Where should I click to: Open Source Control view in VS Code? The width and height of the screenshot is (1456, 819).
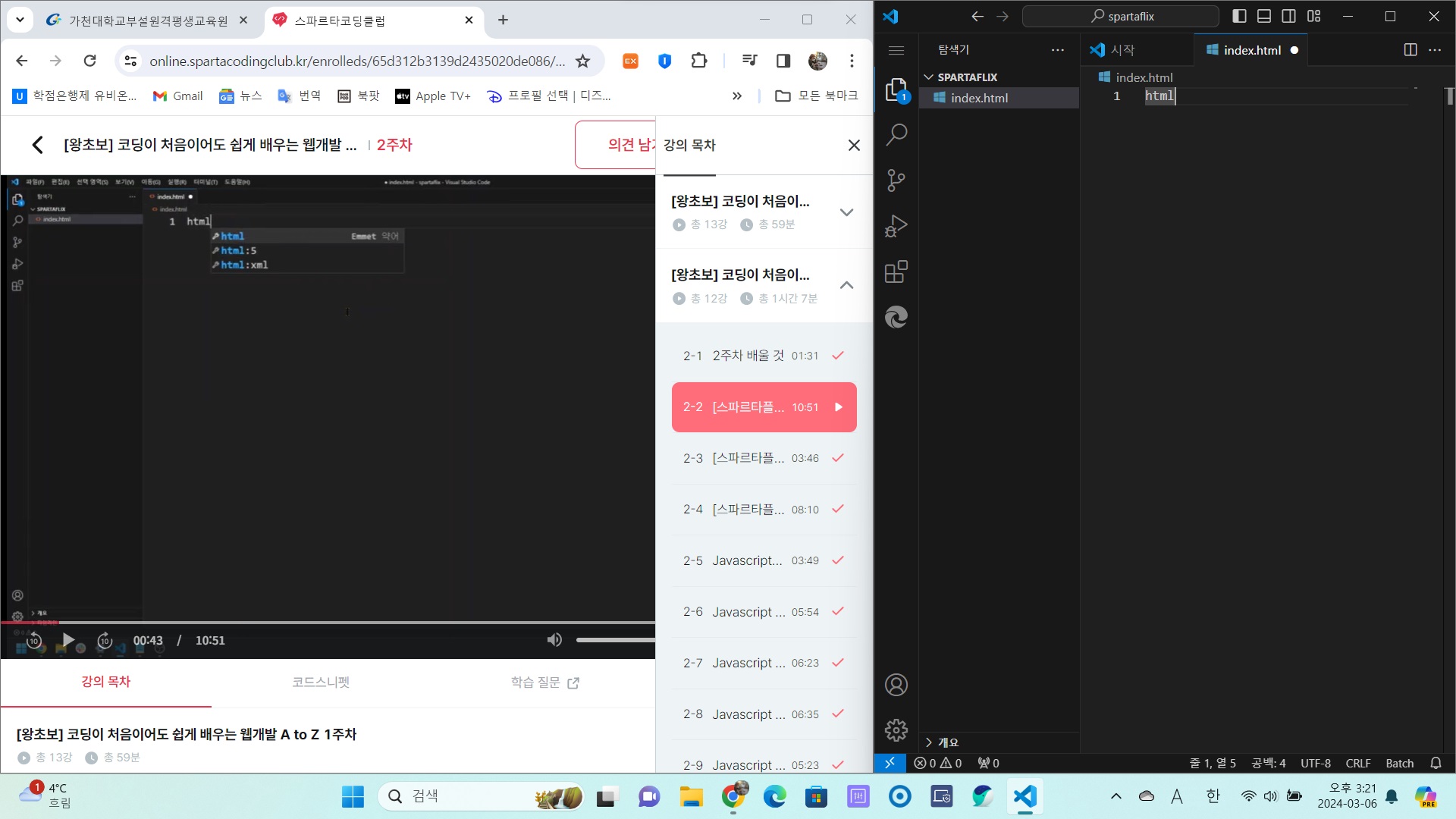tap(896, 180)
